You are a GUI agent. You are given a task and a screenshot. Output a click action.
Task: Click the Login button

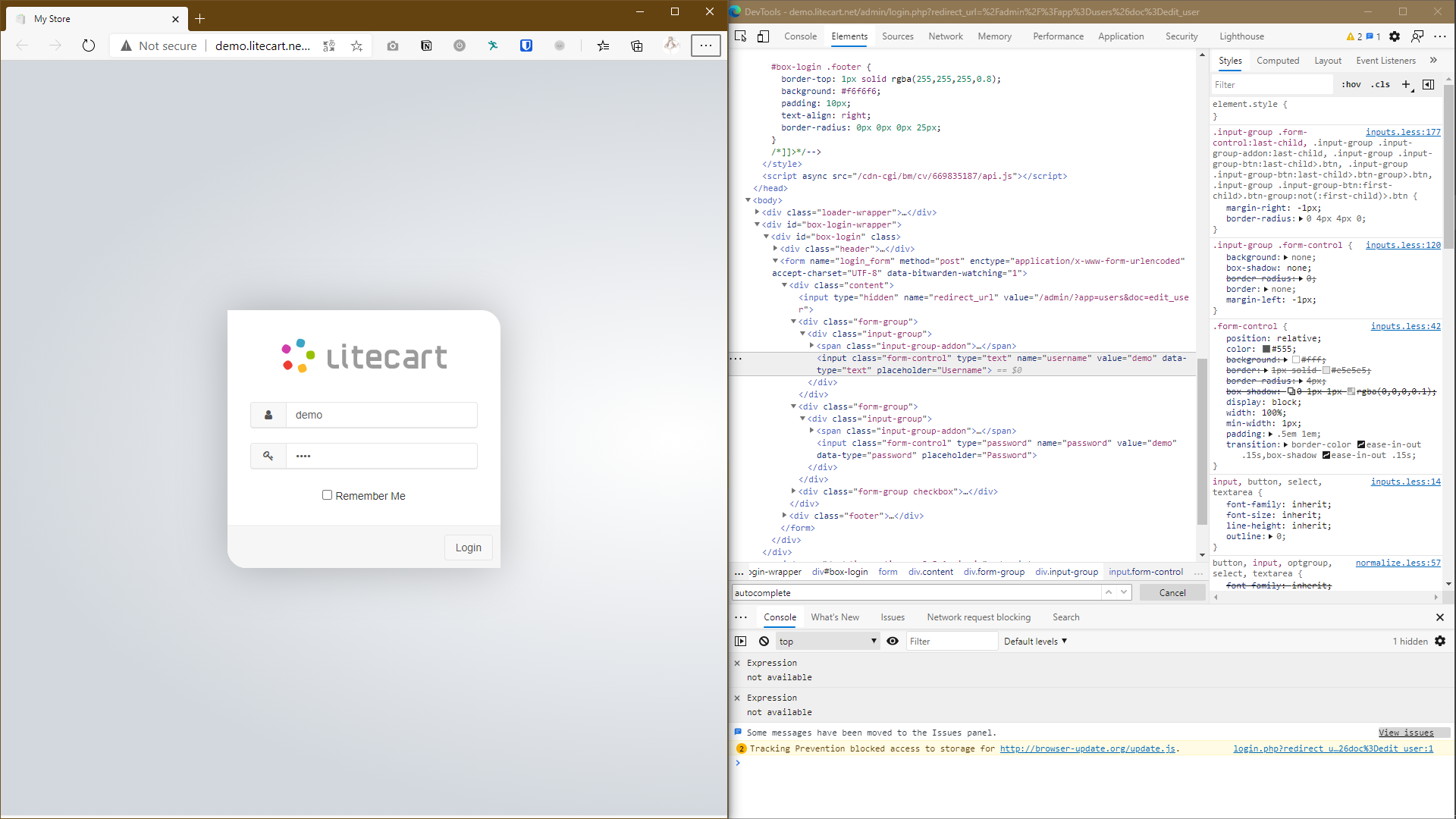[x=468, y=548]
